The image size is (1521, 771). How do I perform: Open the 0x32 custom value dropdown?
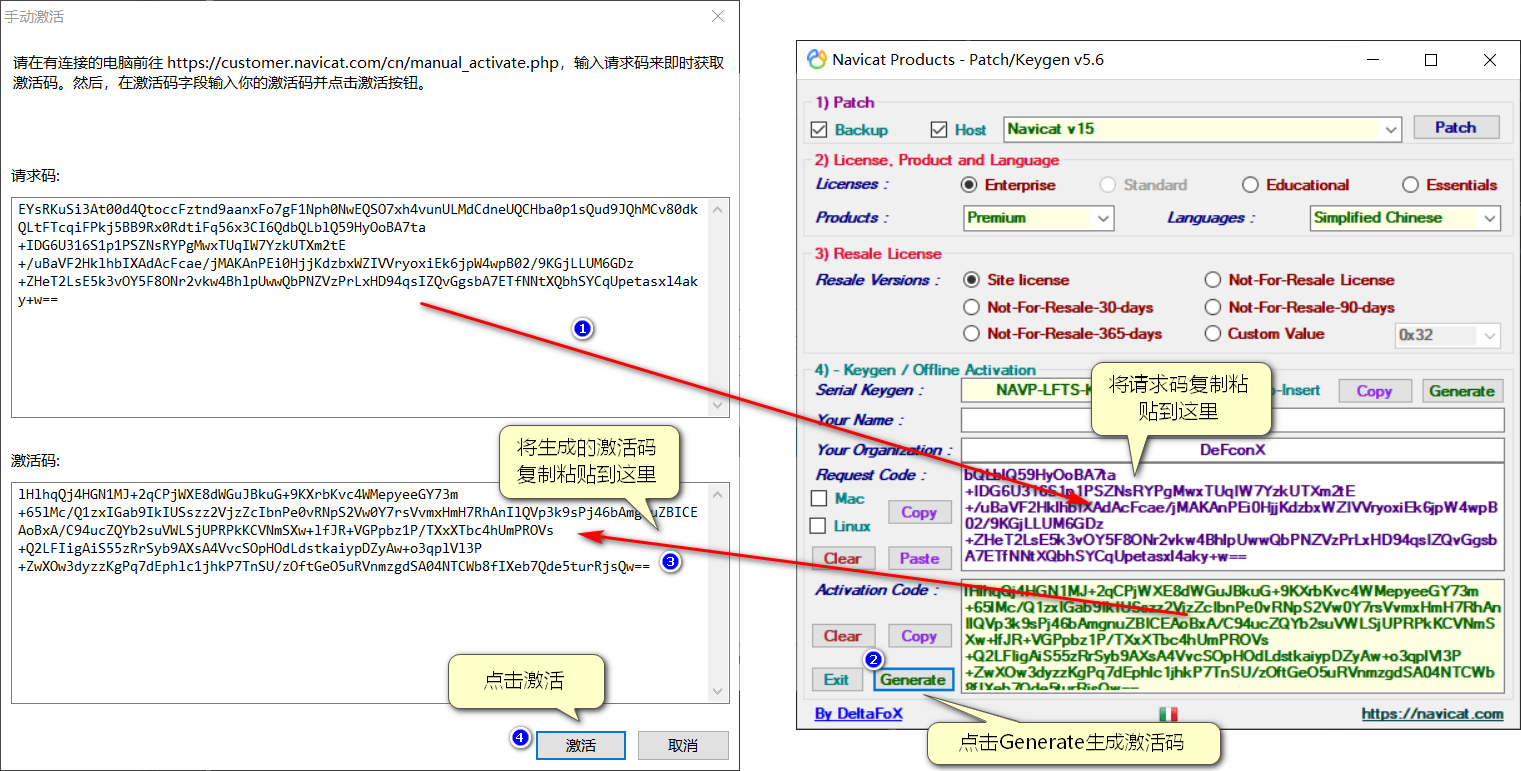coord(1490,335)
